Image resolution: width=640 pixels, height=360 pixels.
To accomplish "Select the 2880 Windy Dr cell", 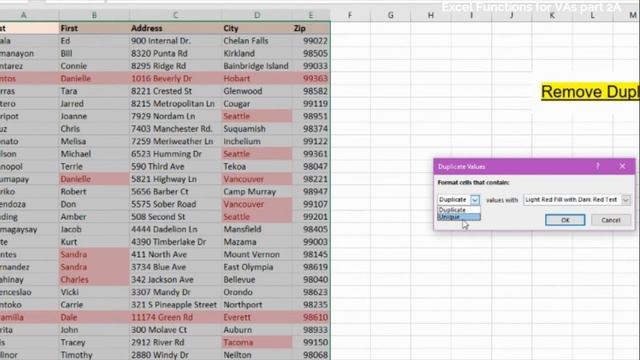I will coord(175,354).
